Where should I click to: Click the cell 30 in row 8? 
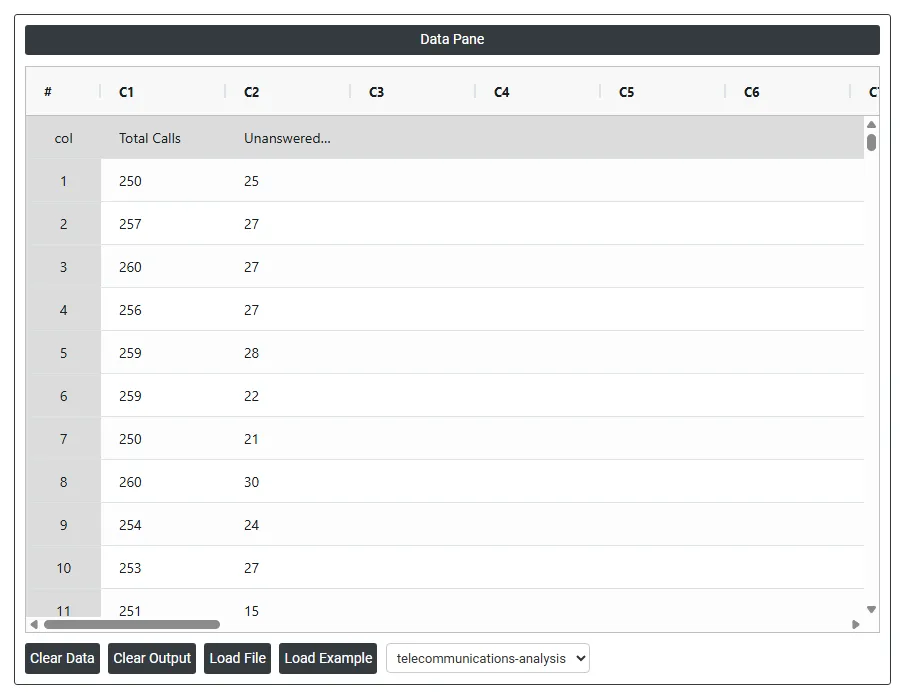click(x=288, y=482)
